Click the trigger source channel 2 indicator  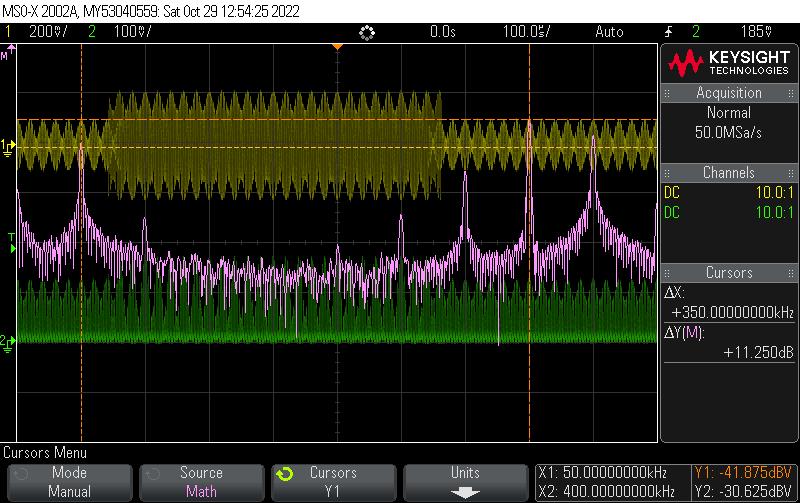696,32
